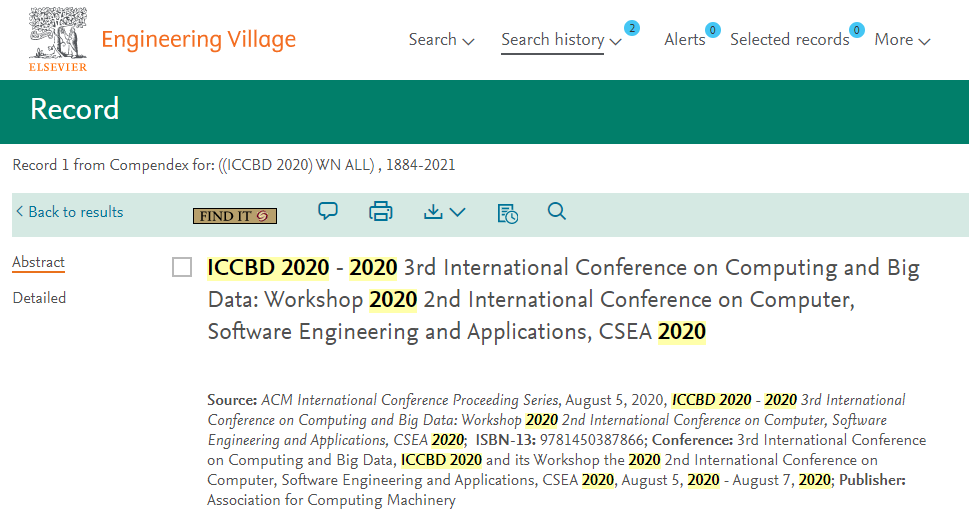Open the Alerts page
Viewport: 969px width, 518px height.
pos(685,40)
